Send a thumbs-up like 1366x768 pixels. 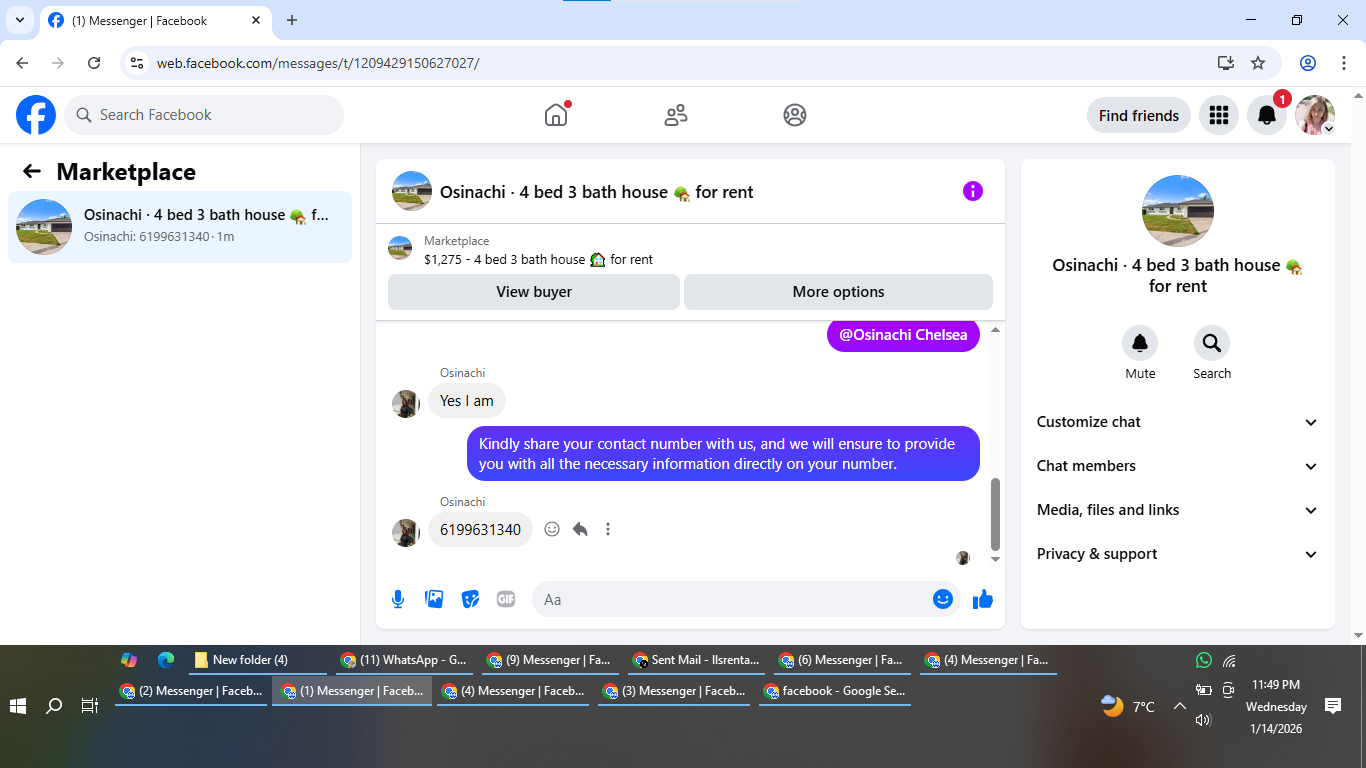[983, 599]
